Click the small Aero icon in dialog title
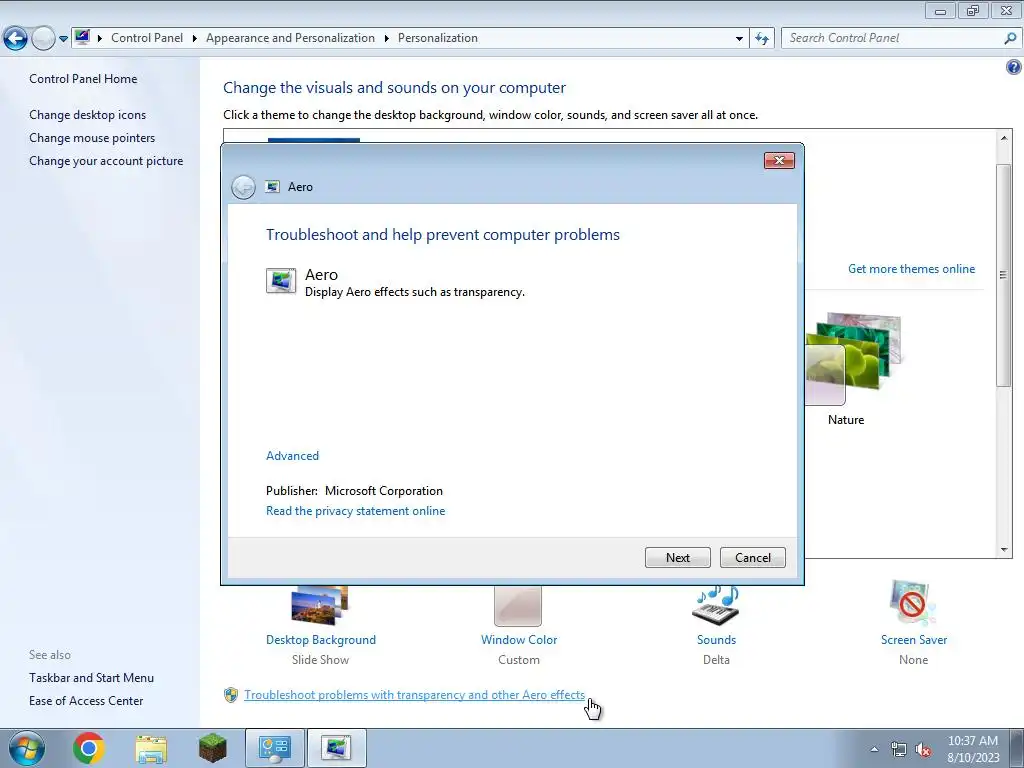This screenshot has height=768, width=1024. click(x=272, y=187)
